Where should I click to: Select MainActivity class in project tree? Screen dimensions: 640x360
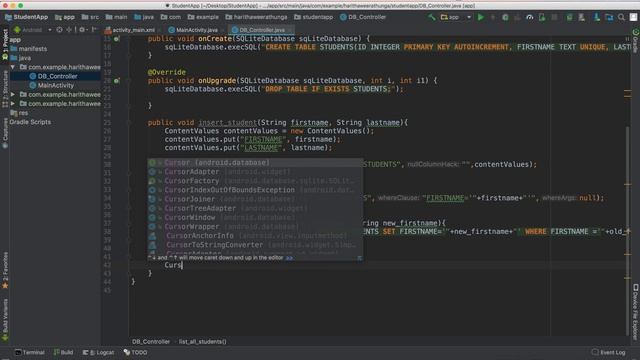point(52,85)
